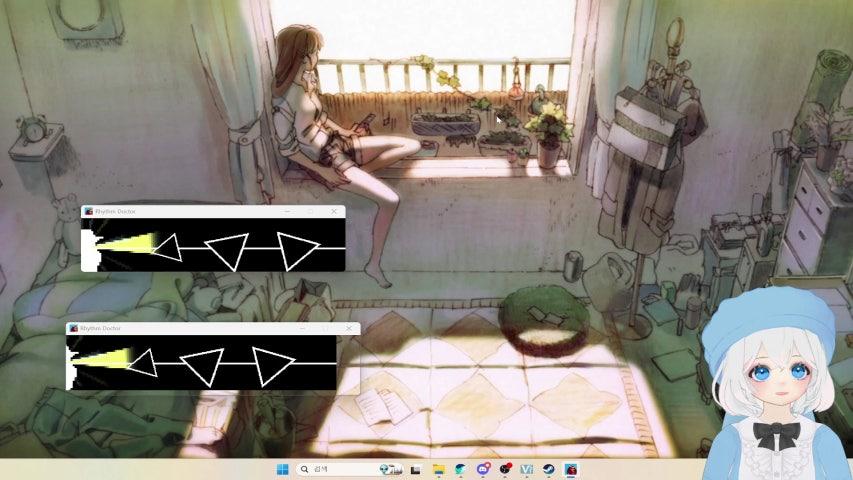Click the right-pointing triangle in upper Rhythm Doctor window
Viewport: 853px width, 480px height.
tap(298, 250)
